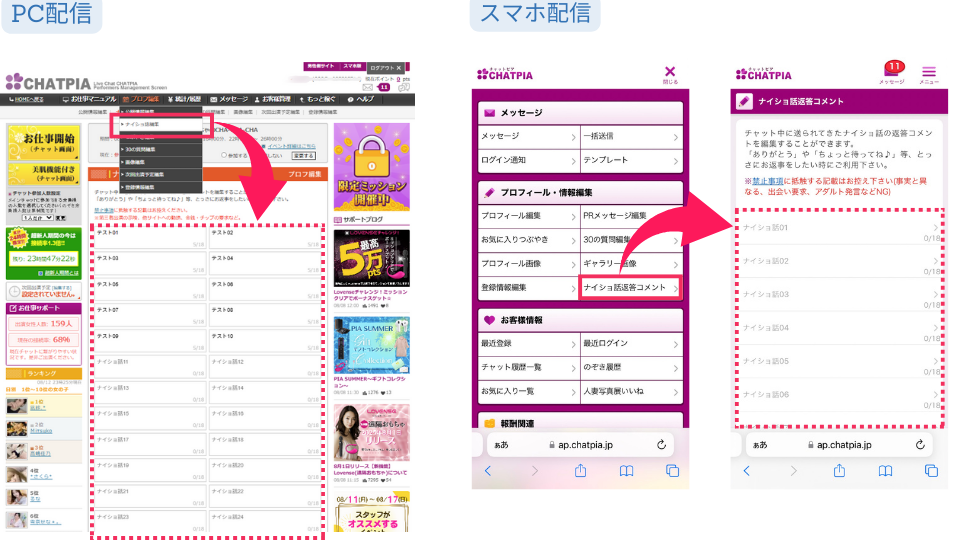Reload the page in the left Safari address bar
This screenshot has height=540, width=960.
(x=660, y=444)
